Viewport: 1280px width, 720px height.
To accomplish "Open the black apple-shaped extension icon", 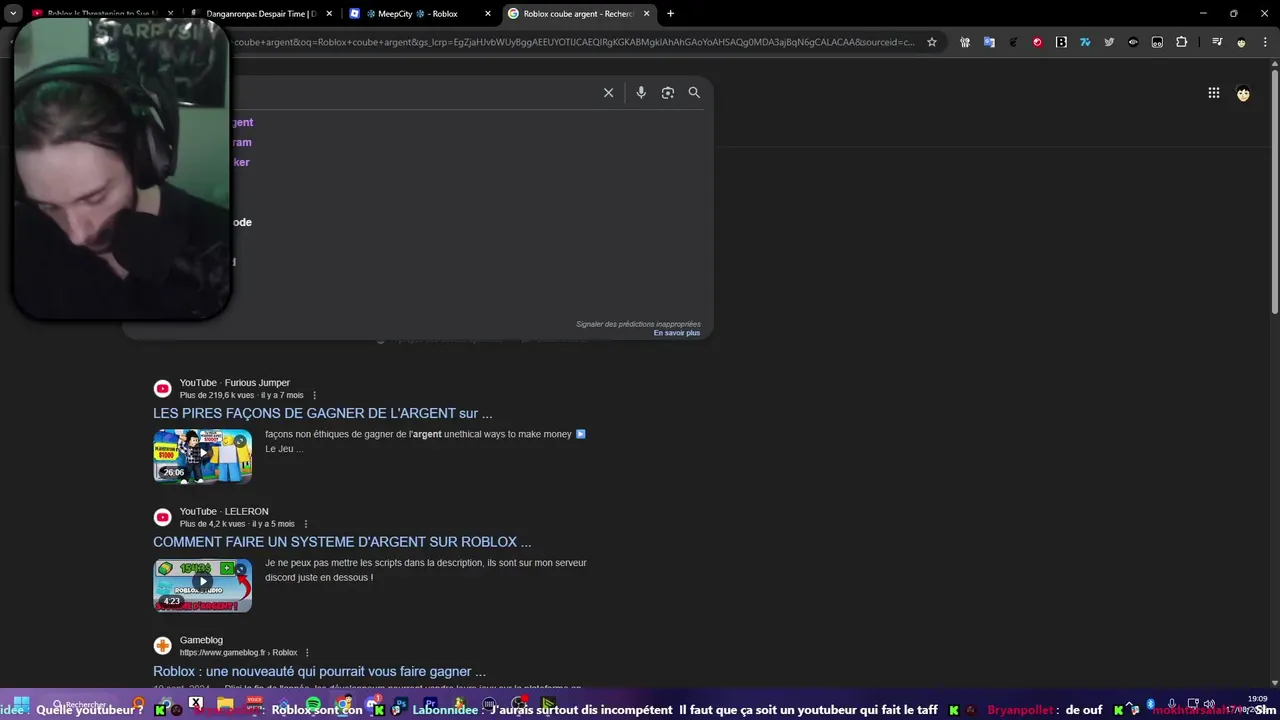I will 1013,42.
